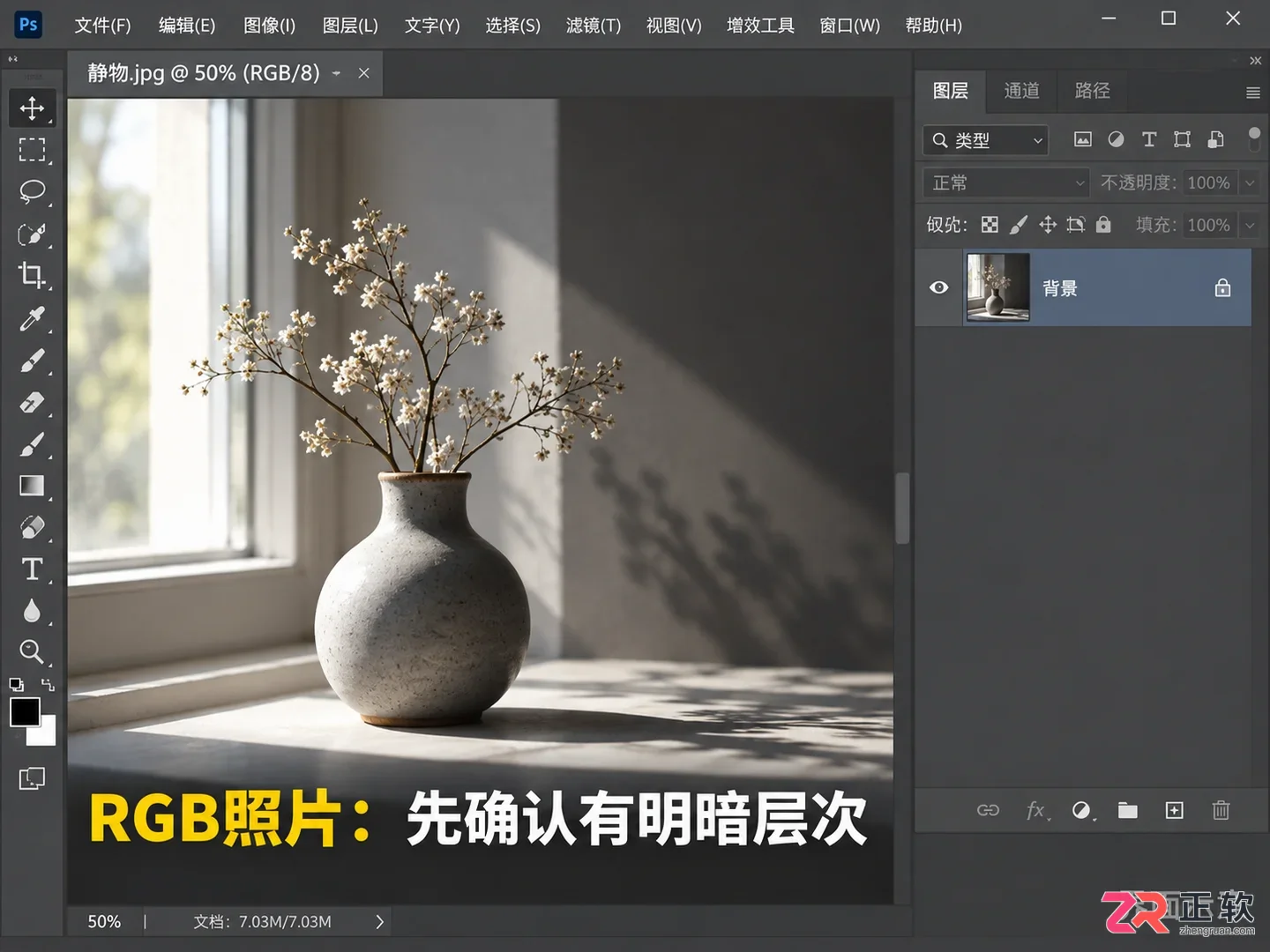The height and width of the screenshot is (952, 1270).
Task: Toggle lock position
Action: [1048, 225]
